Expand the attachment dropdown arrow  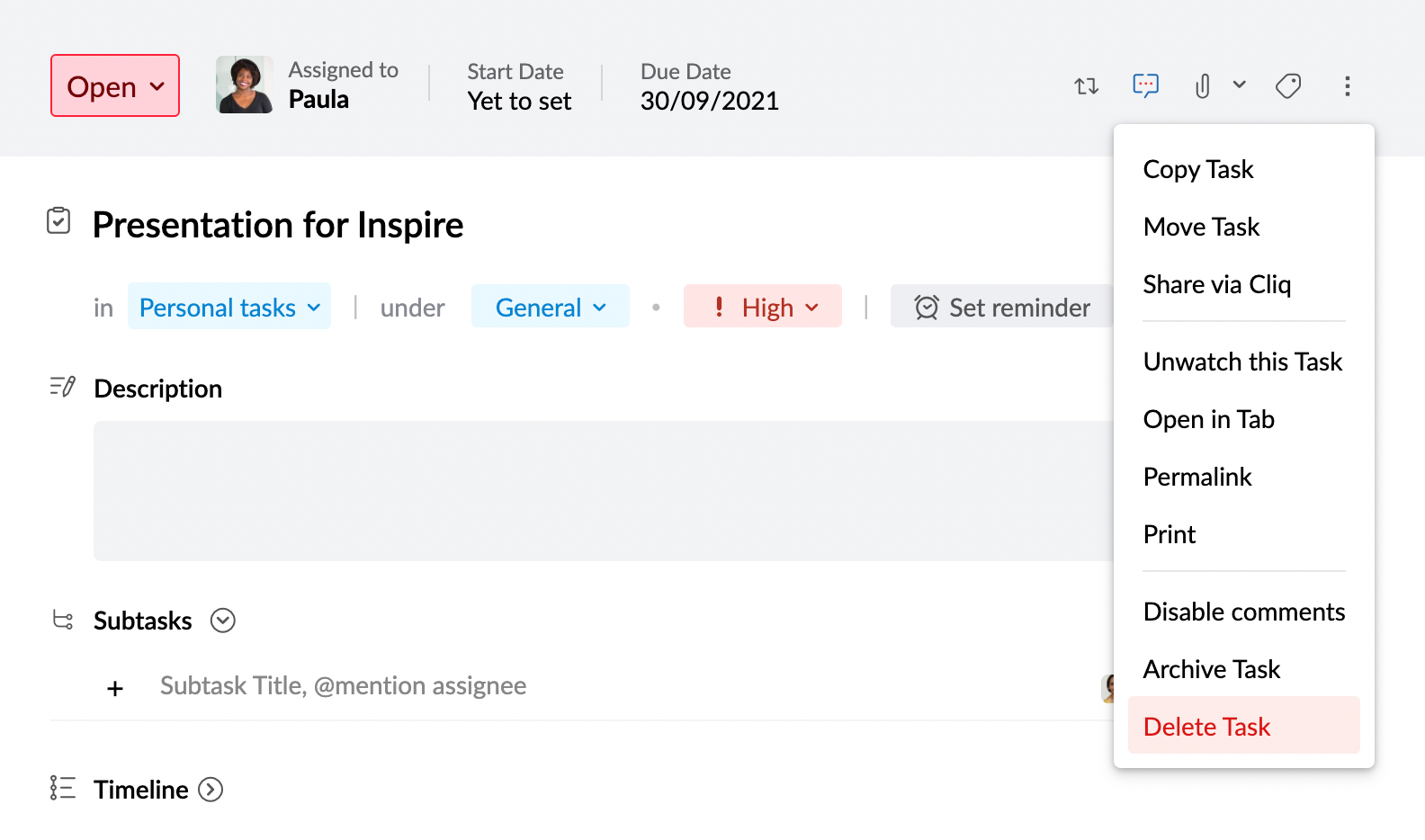pos(1240,85)
